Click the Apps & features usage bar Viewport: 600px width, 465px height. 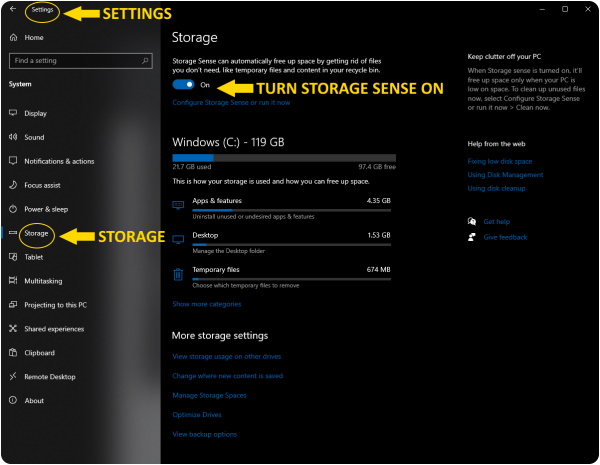[x=292, y=210]
